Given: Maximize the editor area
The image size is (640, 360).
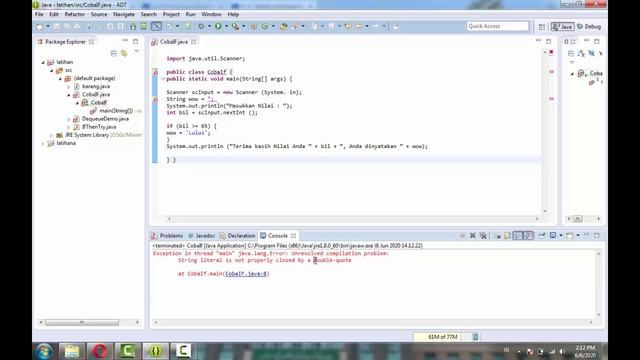Looking at the screenshot, I should pyautogui.click(x=549, y=41).
